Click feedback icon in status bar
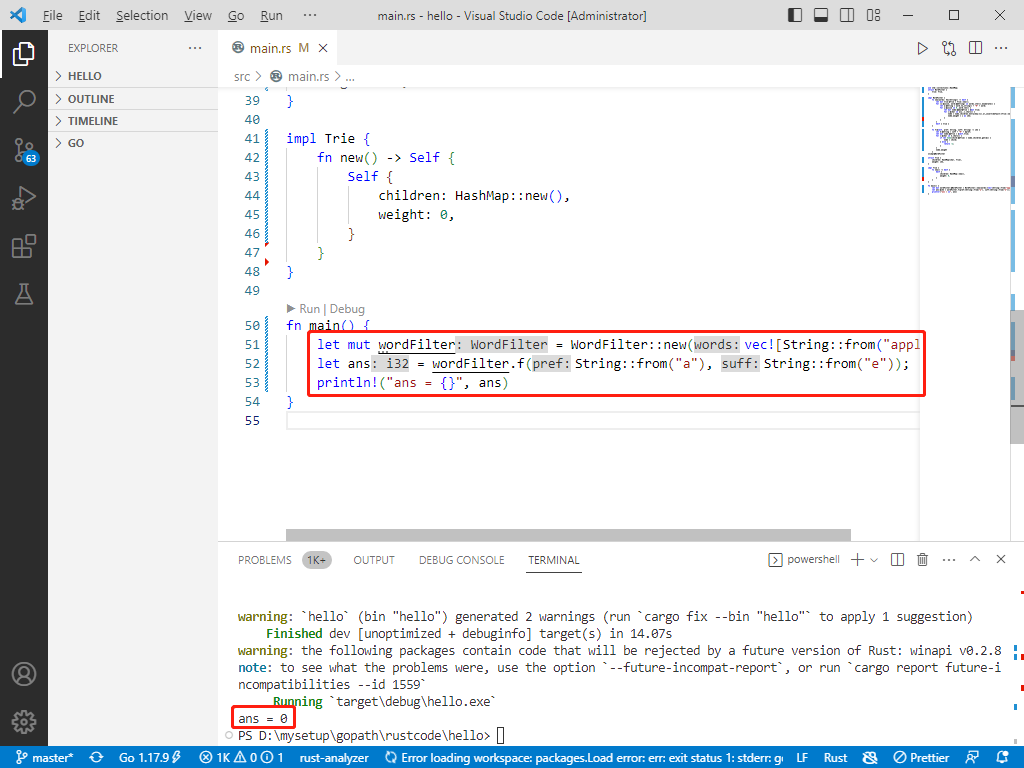 click(x=972, y=758)
